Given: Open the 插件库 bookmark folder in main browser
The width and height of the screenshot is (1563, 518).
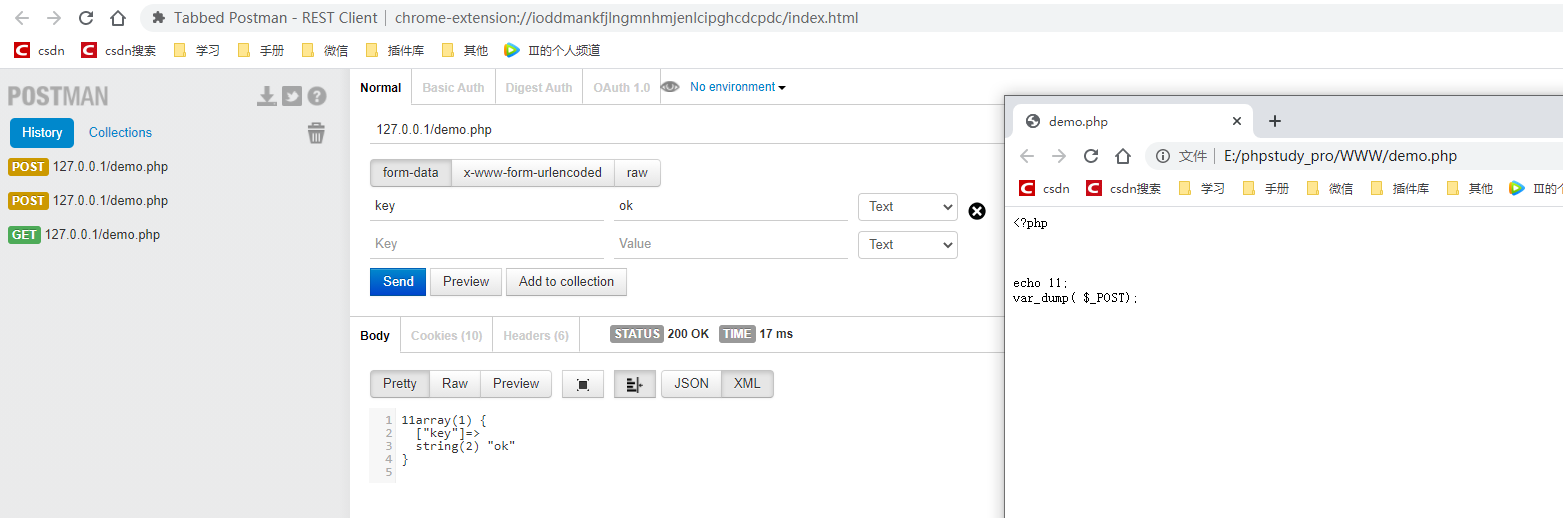Looking at the screenshot, I should (395, 50).
